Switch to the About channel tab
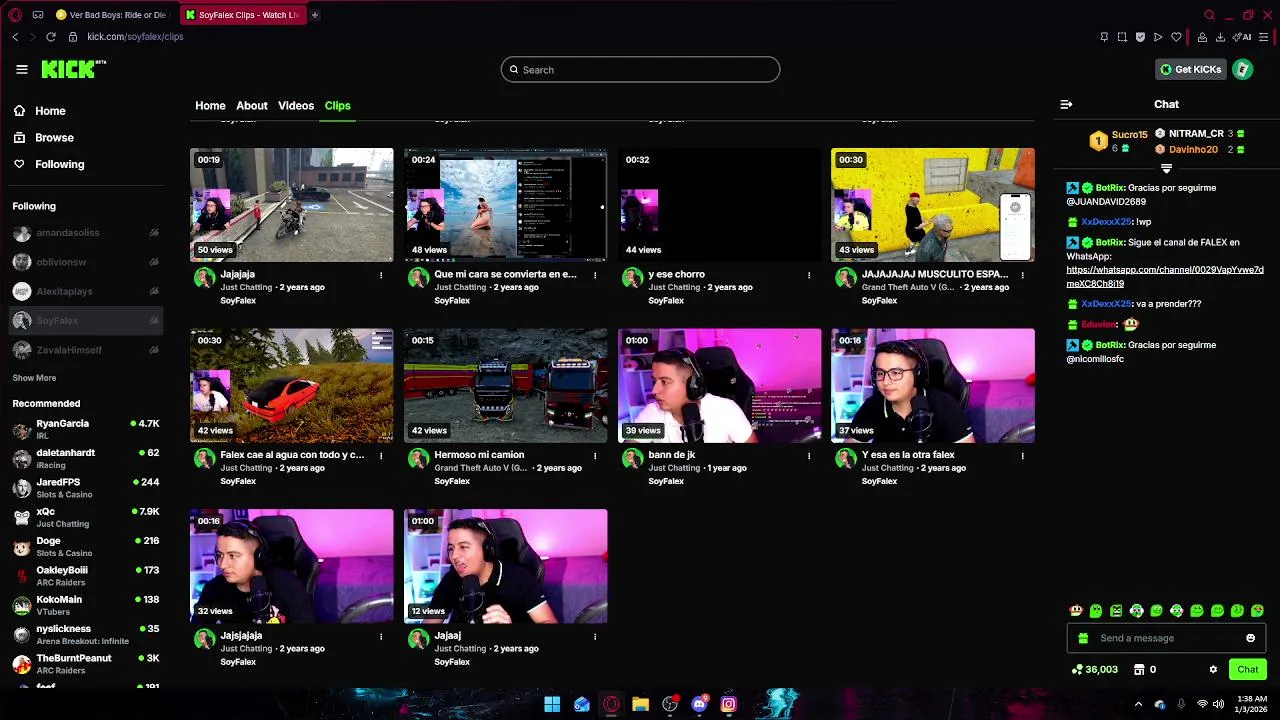This screenshot has width=1280, height=720. tap(252, 105)
